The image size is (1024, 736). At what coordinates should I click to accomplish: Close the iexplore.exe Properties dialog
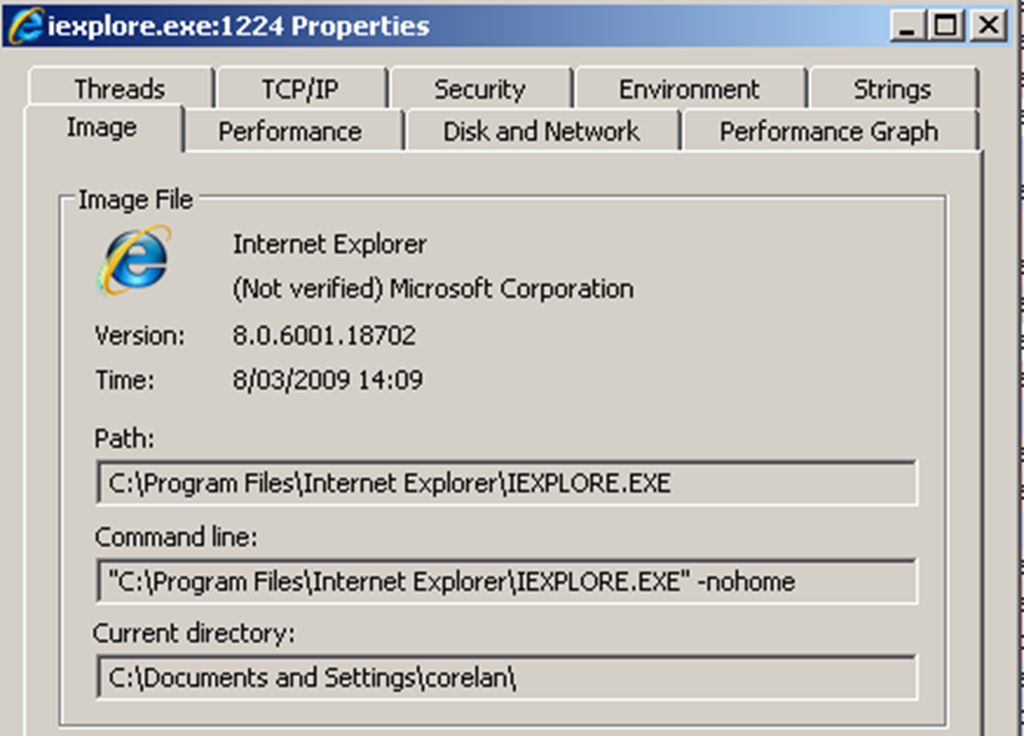point(989,25)
